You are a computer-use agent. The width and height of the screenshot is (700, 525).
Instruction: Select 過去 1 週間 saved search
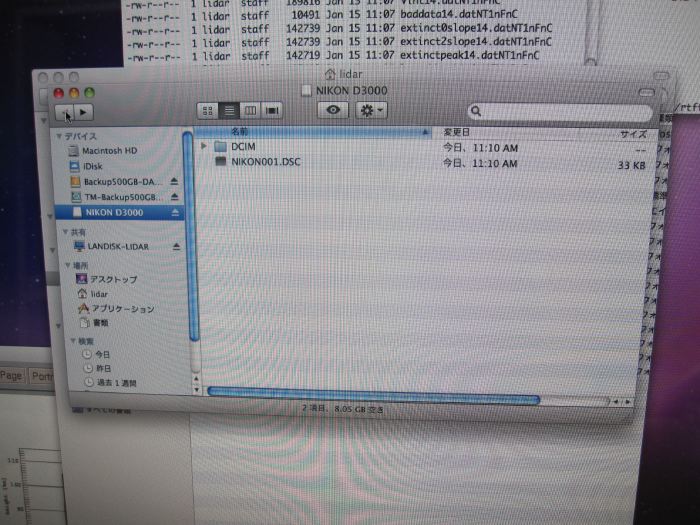[111, 383]
